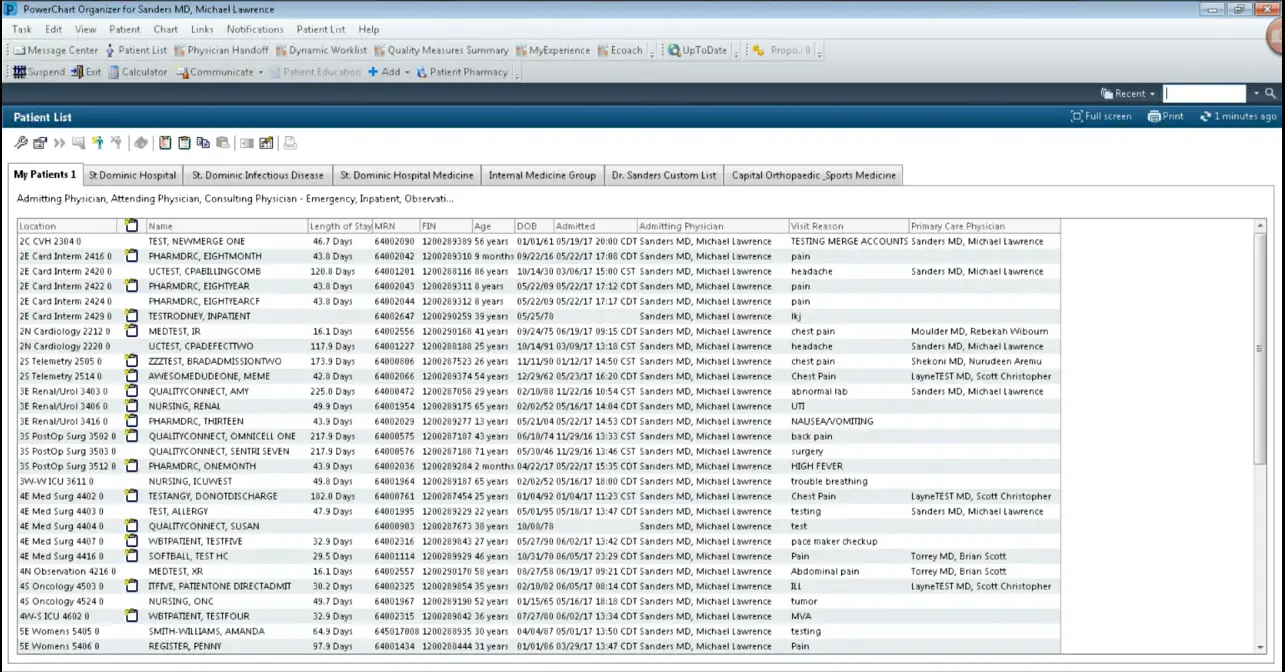This screenshot has width=1285, height=672.
Task: Click the Copy Patient List icon
Action: click(x=203, y=142)
